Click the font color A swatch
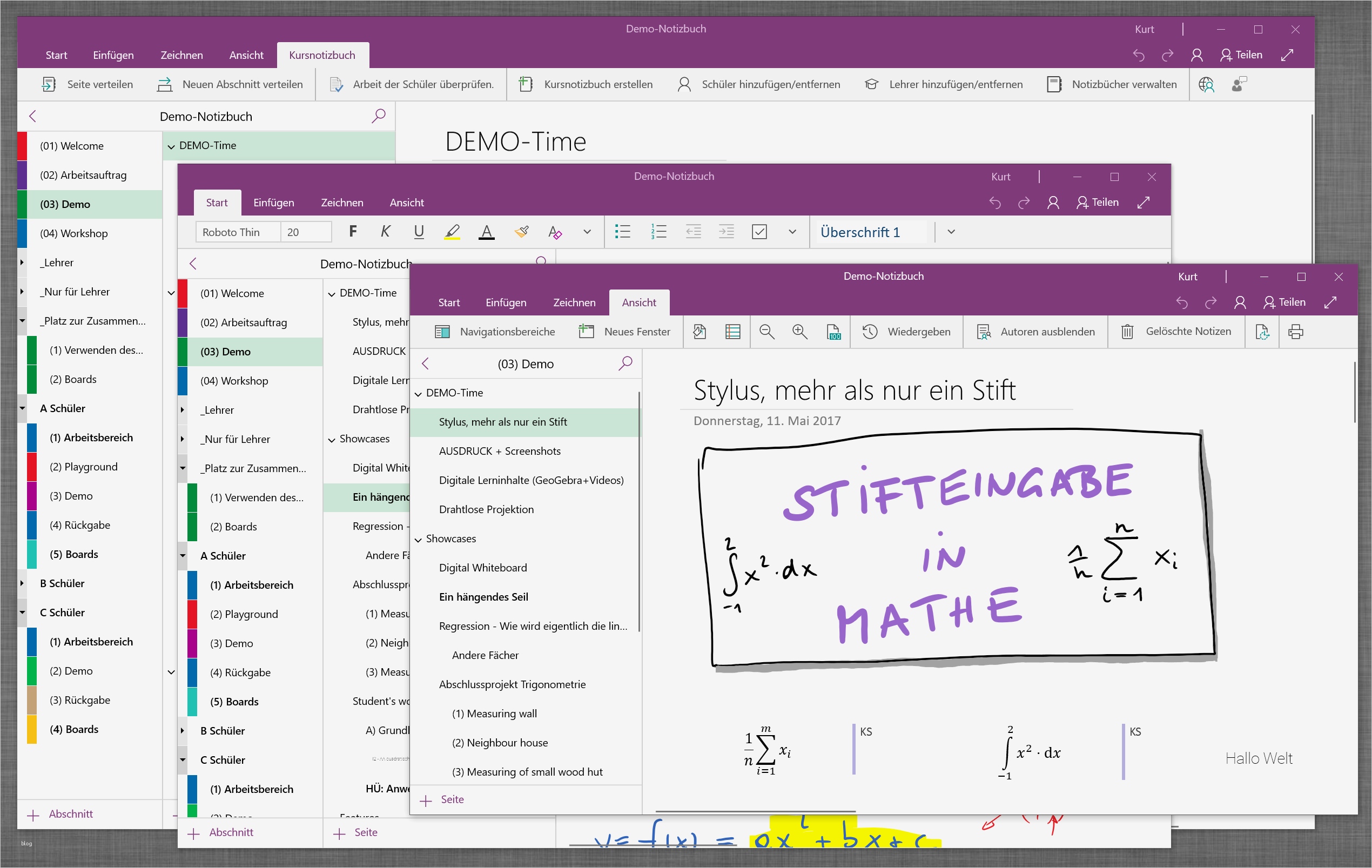This screenshot has width=1372, height=868. click(486, 232)
